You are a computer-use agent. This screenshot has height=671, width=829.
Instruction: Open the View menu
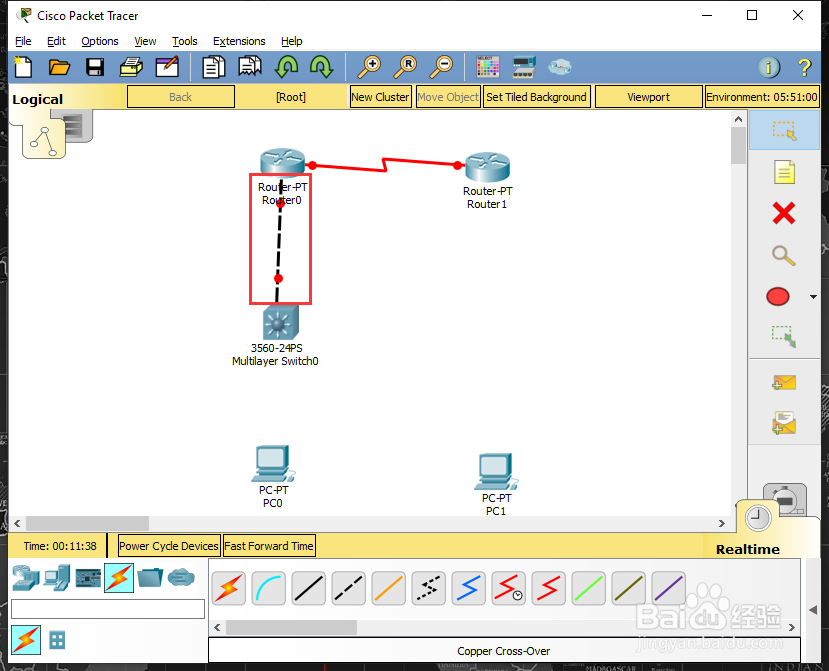click(x=145, y=41)
